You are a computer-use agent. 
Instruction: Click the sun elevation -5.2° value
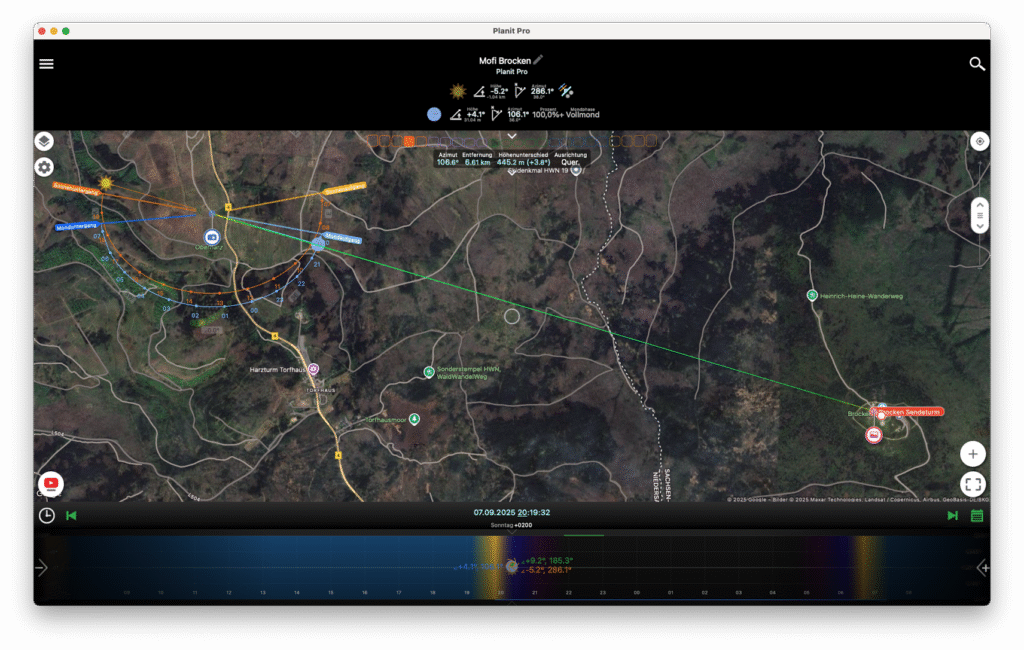[500, 91]
